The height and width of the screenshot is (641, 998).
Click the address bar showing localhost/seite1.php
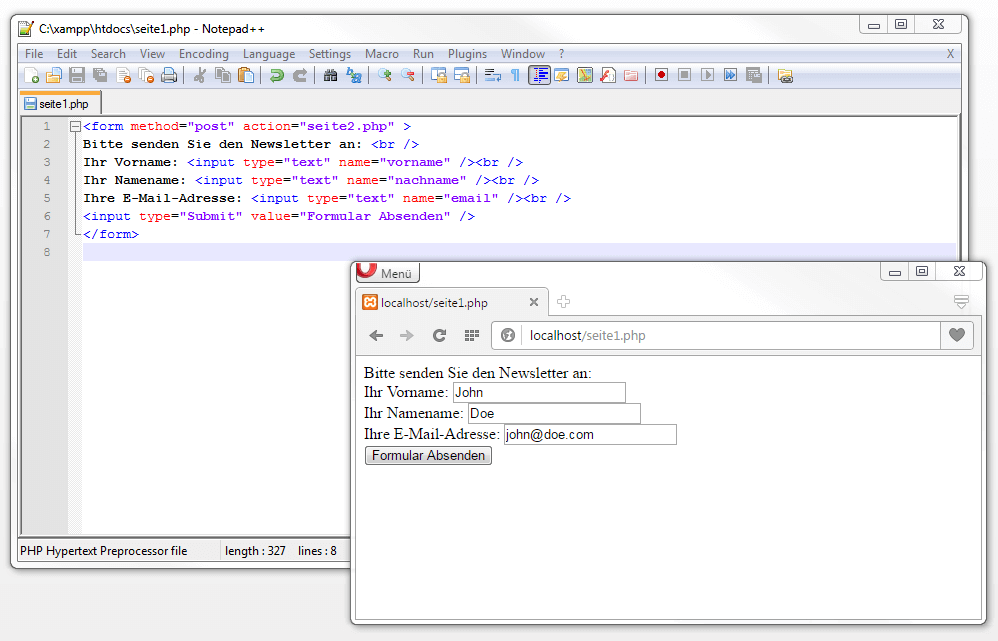730,335
